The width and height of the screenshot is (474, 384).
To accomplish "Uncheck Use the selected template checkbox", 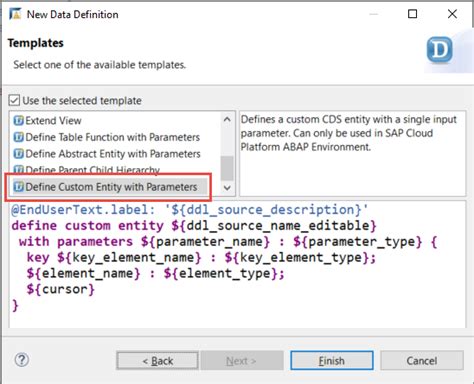I will [14, 100].
